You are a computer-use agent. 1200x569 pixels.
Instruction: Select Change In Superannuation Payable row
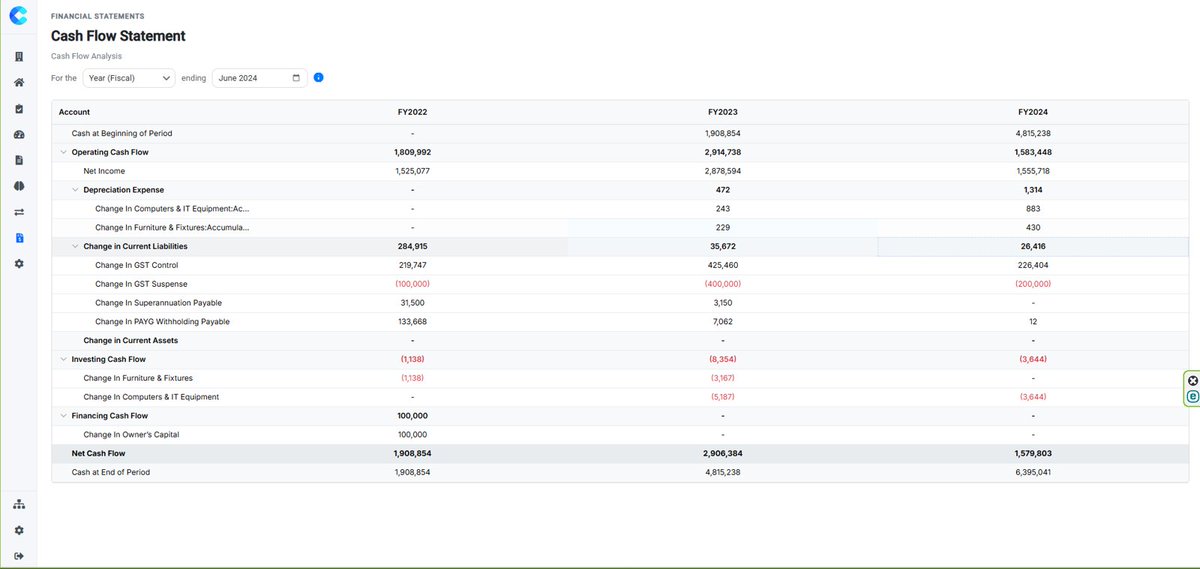(x=620, y=303)
